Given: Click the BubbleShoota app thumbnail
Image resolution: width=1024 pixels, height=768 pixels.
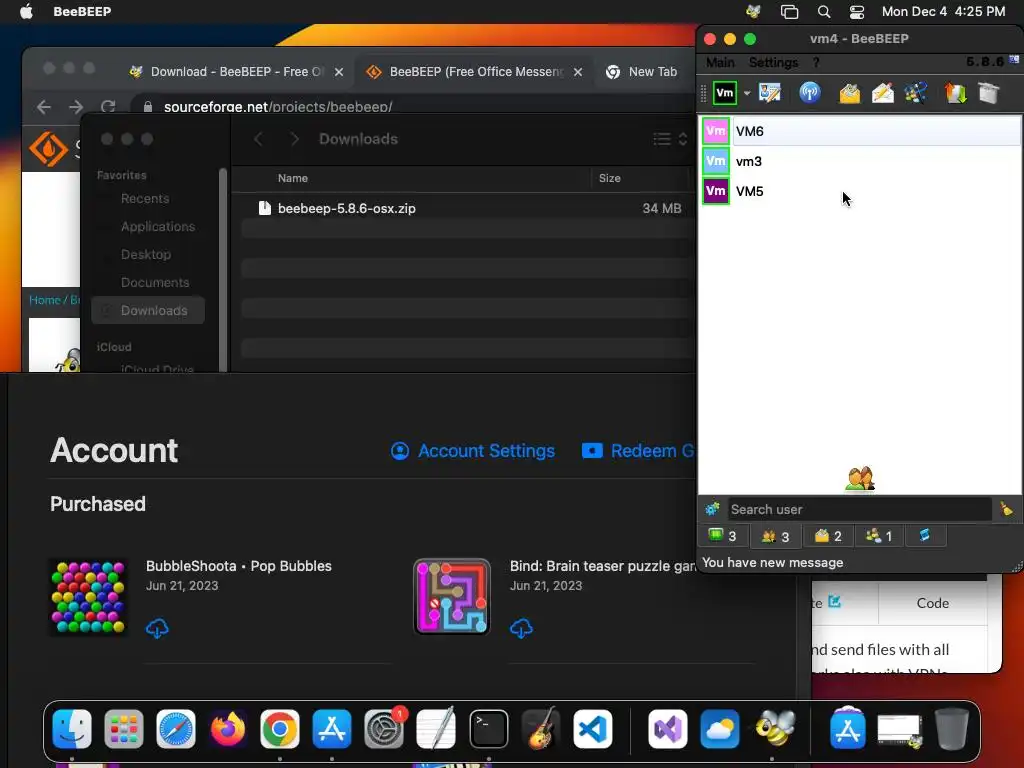Looking at the screenshot, I should pos(88,598).
